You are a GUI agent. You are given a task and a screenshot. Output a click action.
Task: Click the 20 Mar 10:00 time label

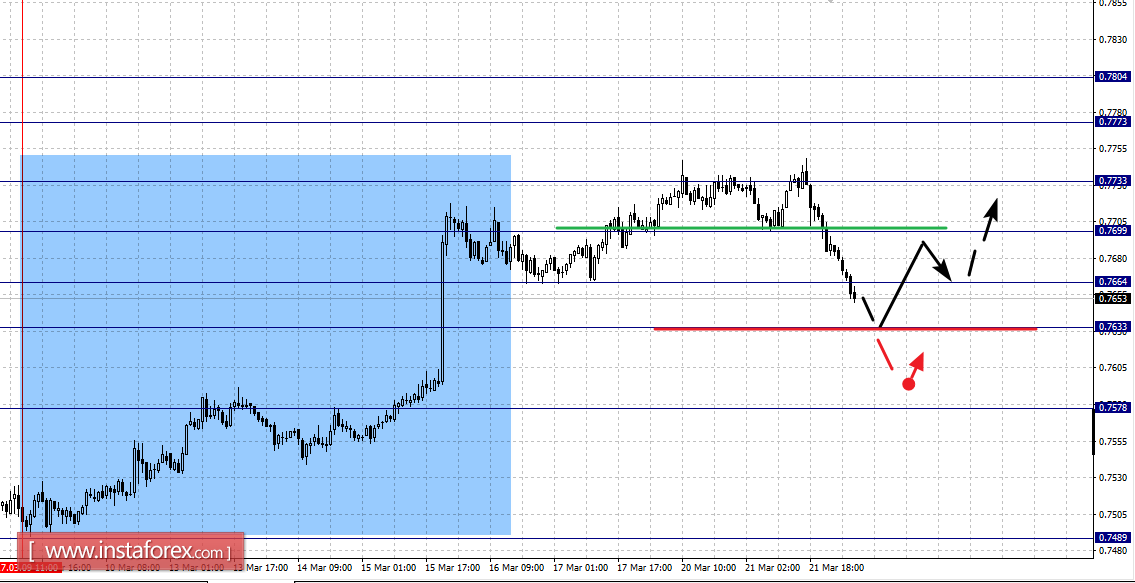click(709, 567)
